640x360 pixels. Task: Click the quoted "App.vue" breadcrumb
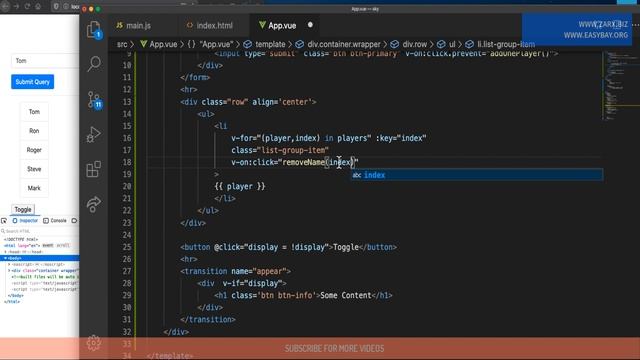[x=211, y=44]
